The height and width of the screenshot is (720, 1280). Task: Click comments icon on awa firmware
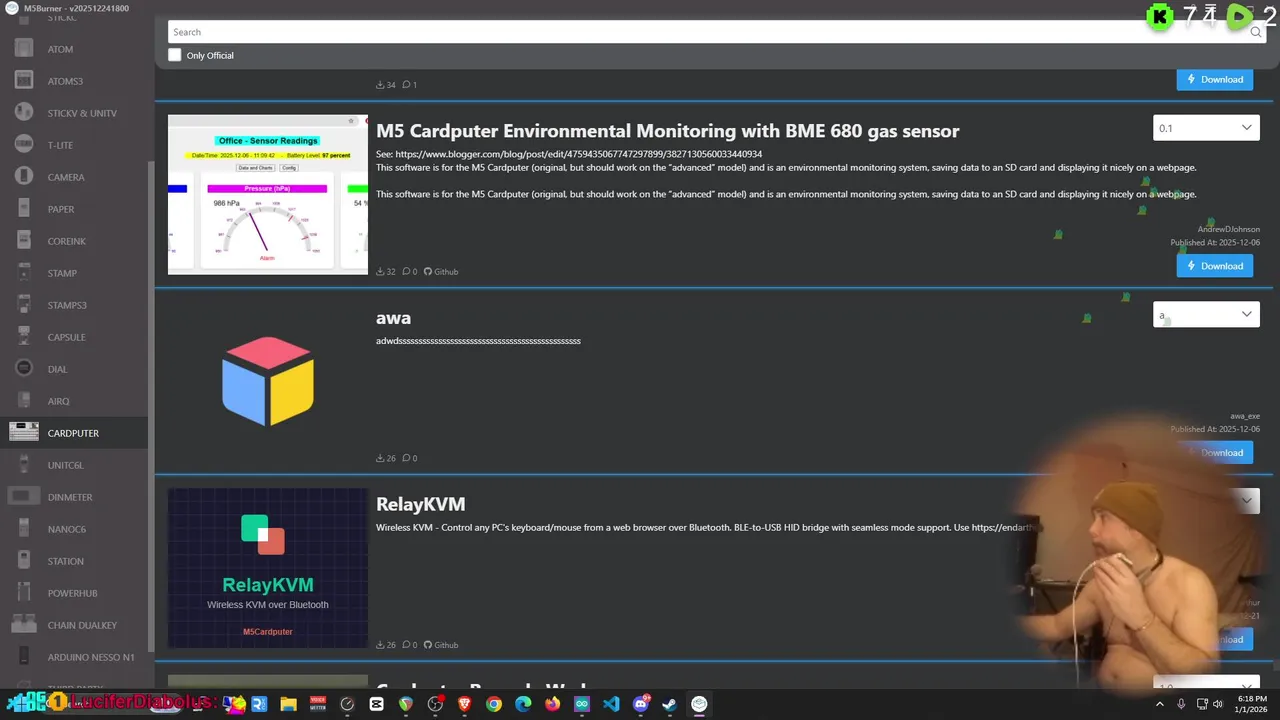point(406,458)
